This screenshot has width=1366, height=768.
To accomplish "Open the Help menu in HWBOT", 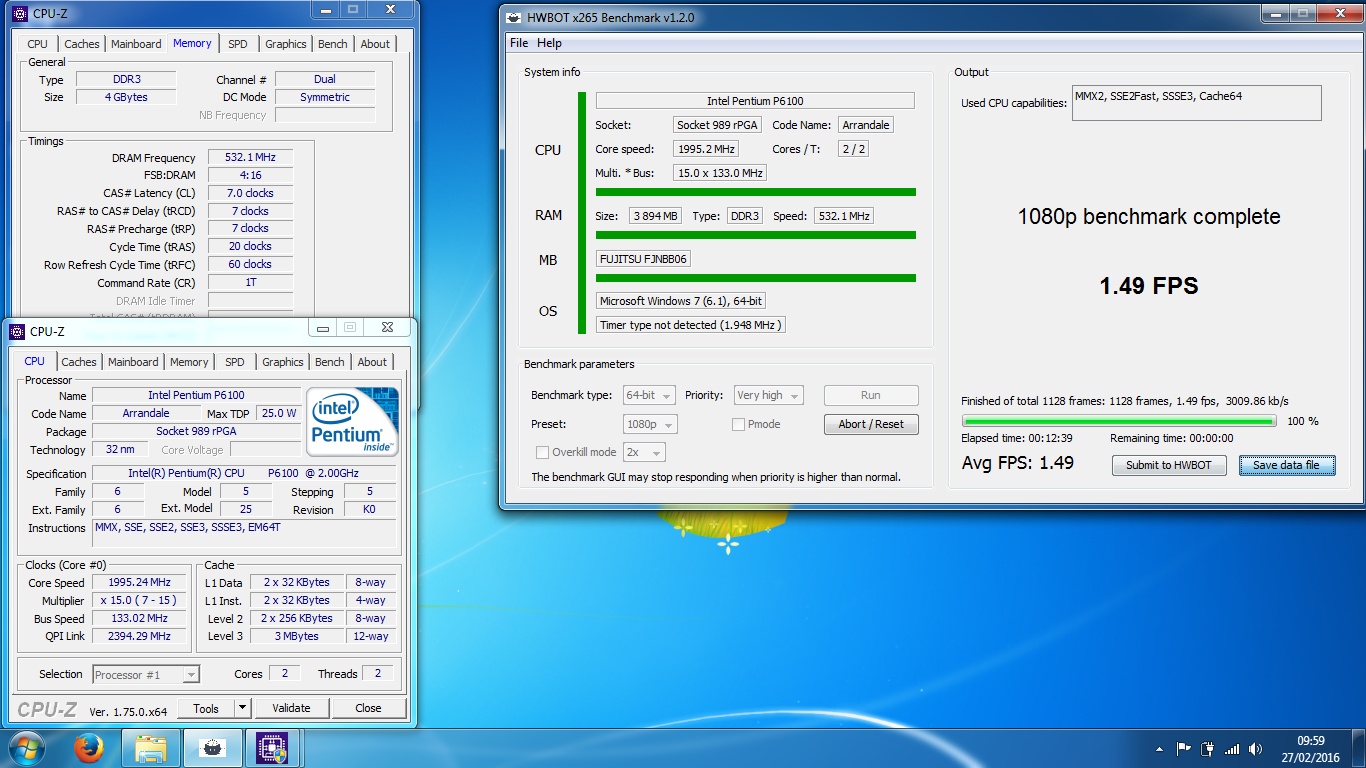I will pyautogui.click(x=549, y=43).
